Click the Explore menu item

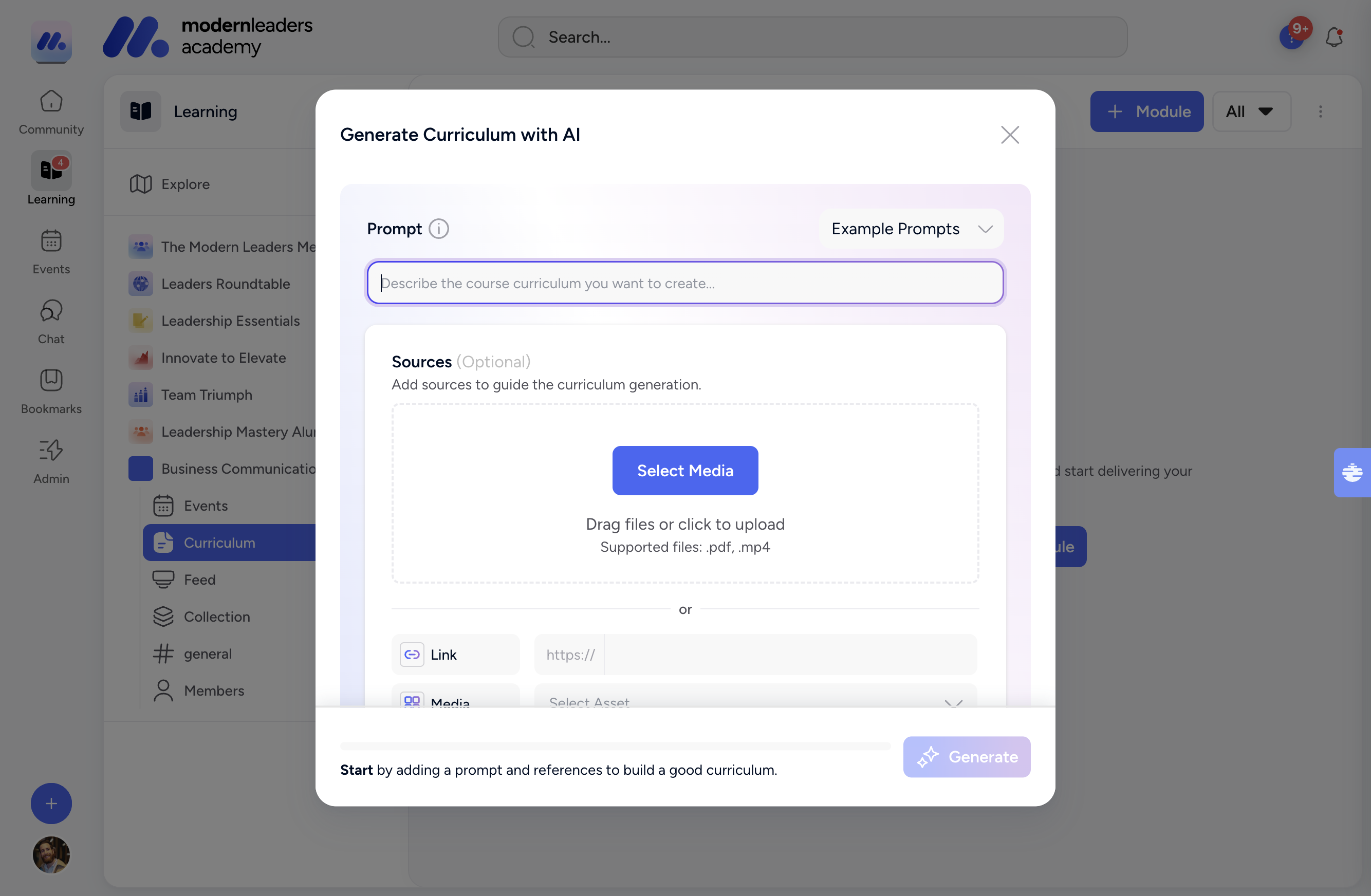pos(185,184)
